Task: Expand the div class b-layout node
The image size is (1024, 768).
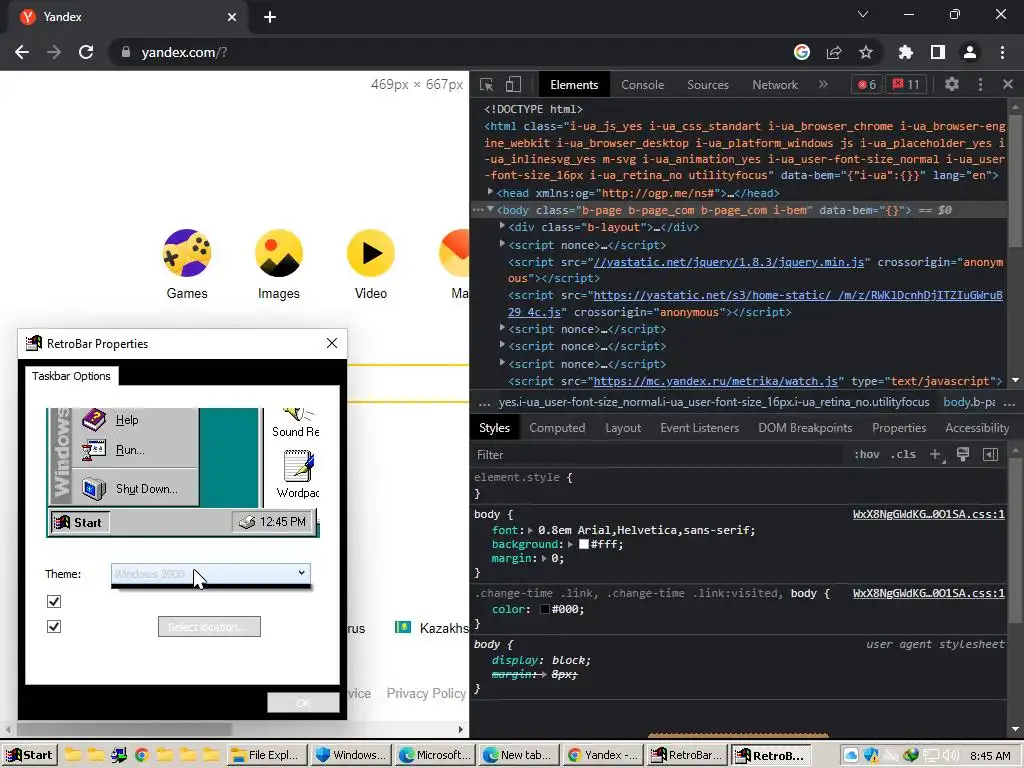Action: click(x=502, y=226)
